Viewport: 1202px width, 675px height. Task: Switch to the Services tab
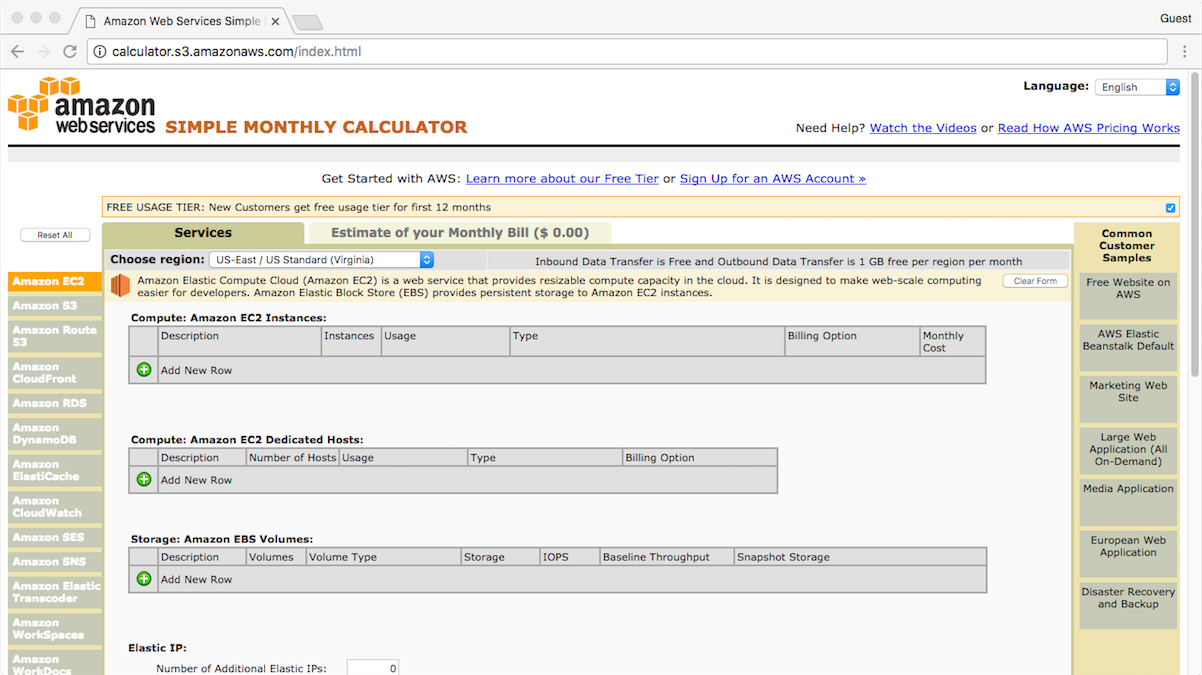(203, 233)
